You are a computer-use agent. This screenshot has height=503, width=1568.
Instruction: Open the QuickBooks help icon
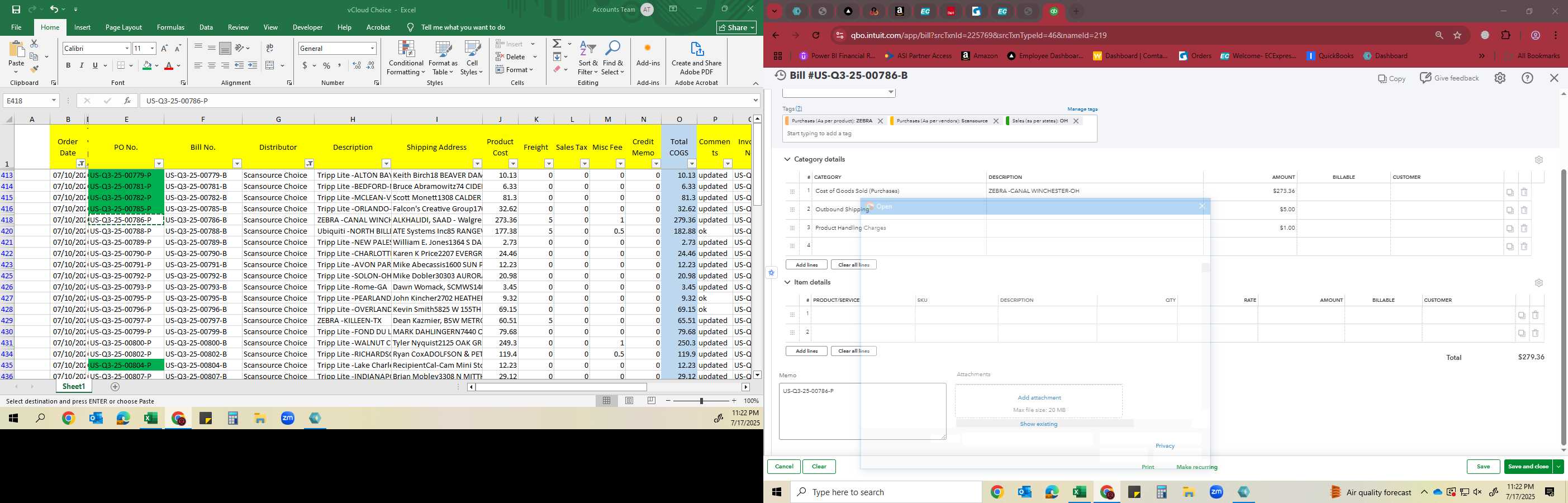(1527, 78)
